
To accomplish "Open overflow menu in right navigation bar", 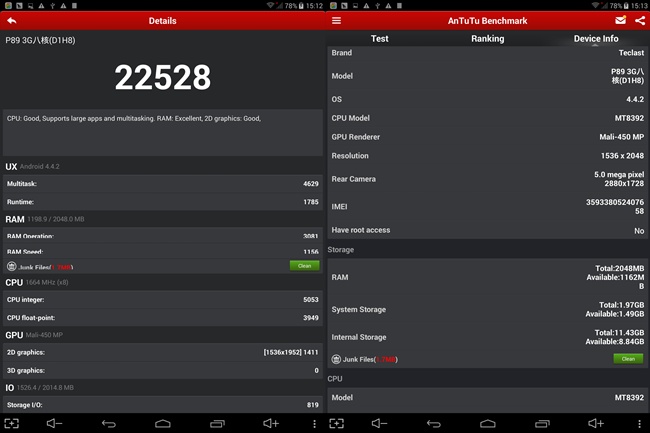I will [639, 423].
